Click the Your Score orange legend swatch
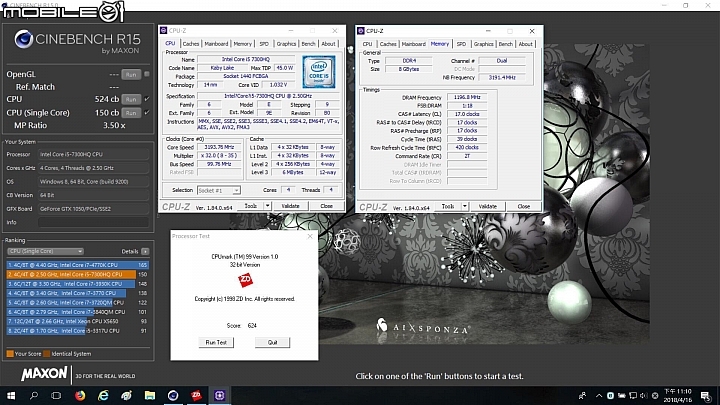720x405 pixels. pos(10,354)
